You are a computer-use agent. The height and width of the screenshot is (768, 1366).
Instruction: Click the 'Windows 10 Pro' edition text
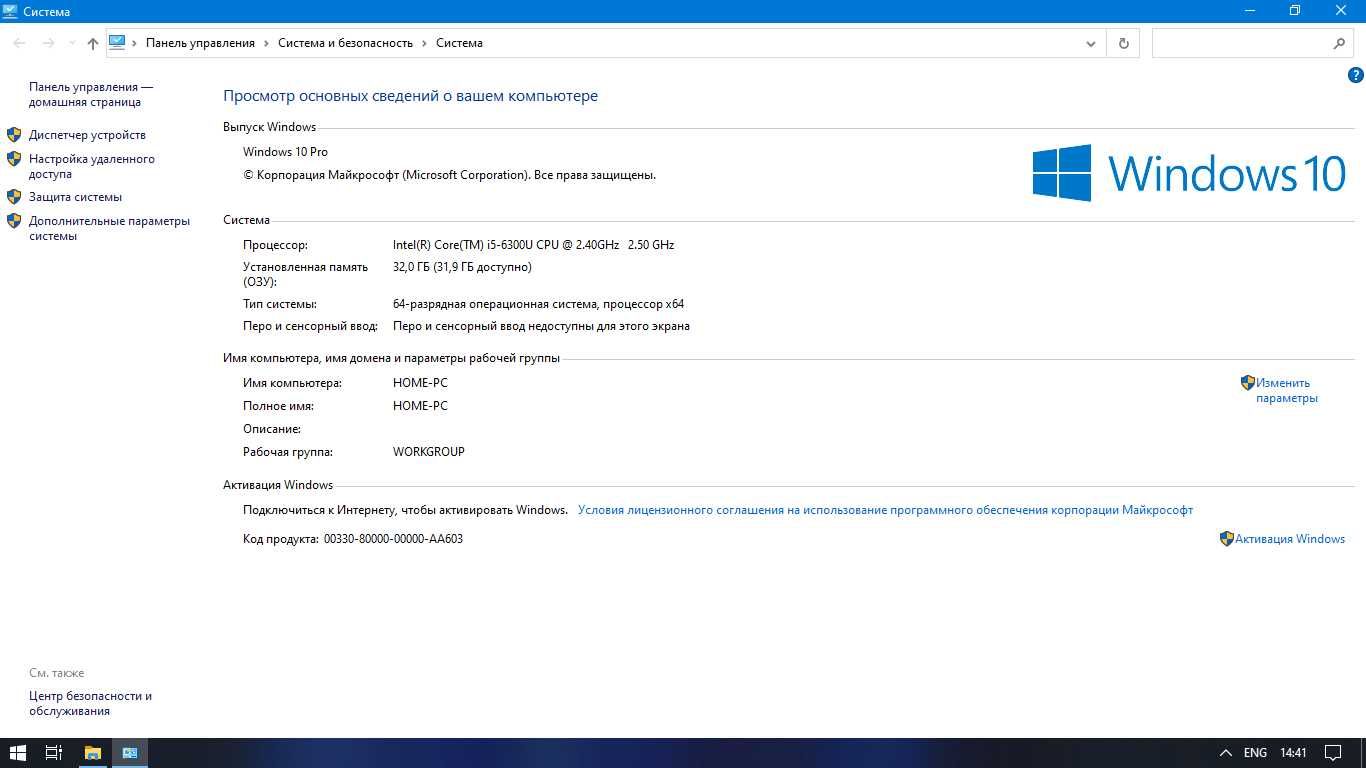pos(285,152)
